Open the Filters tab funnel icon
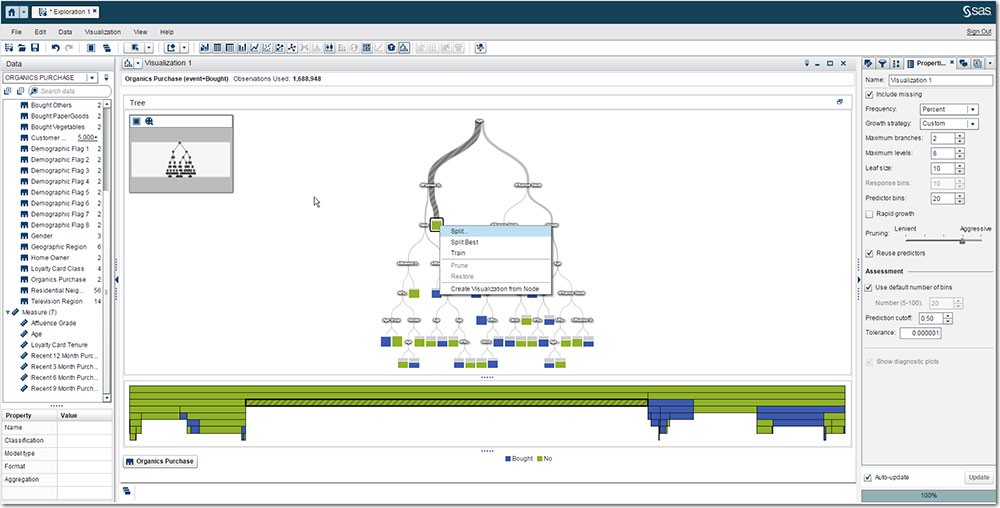 [x=883, y=63]
